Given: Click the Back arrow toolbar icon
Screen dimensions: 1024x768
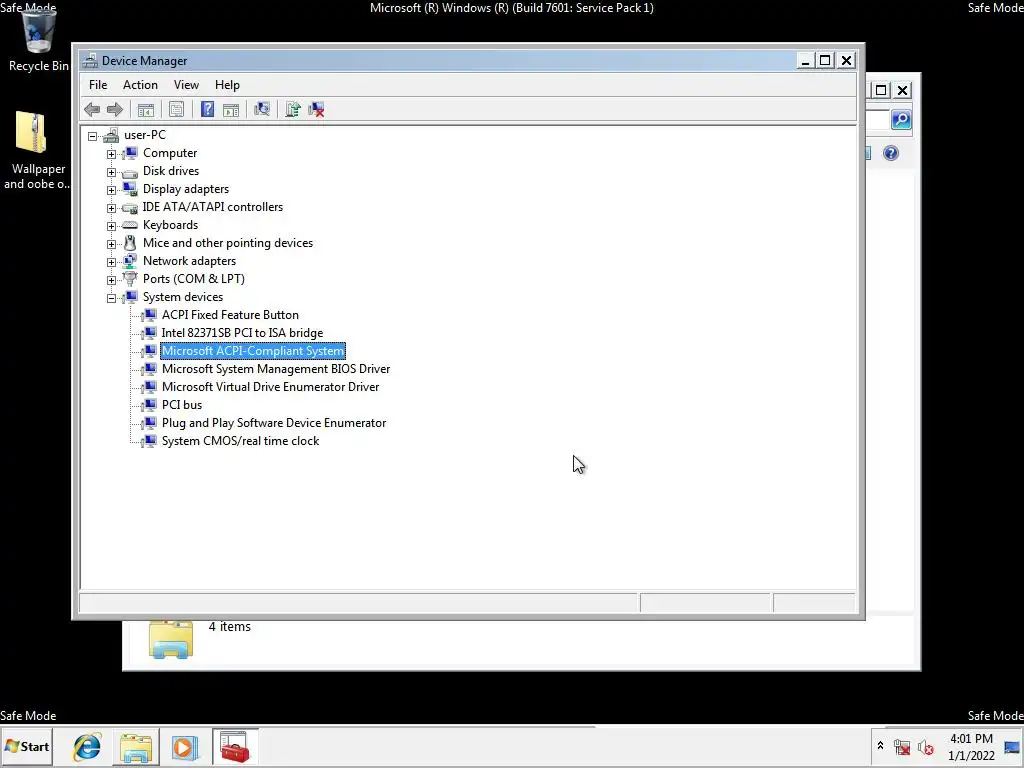Looking at the screenshot, I should pos(92,109).
